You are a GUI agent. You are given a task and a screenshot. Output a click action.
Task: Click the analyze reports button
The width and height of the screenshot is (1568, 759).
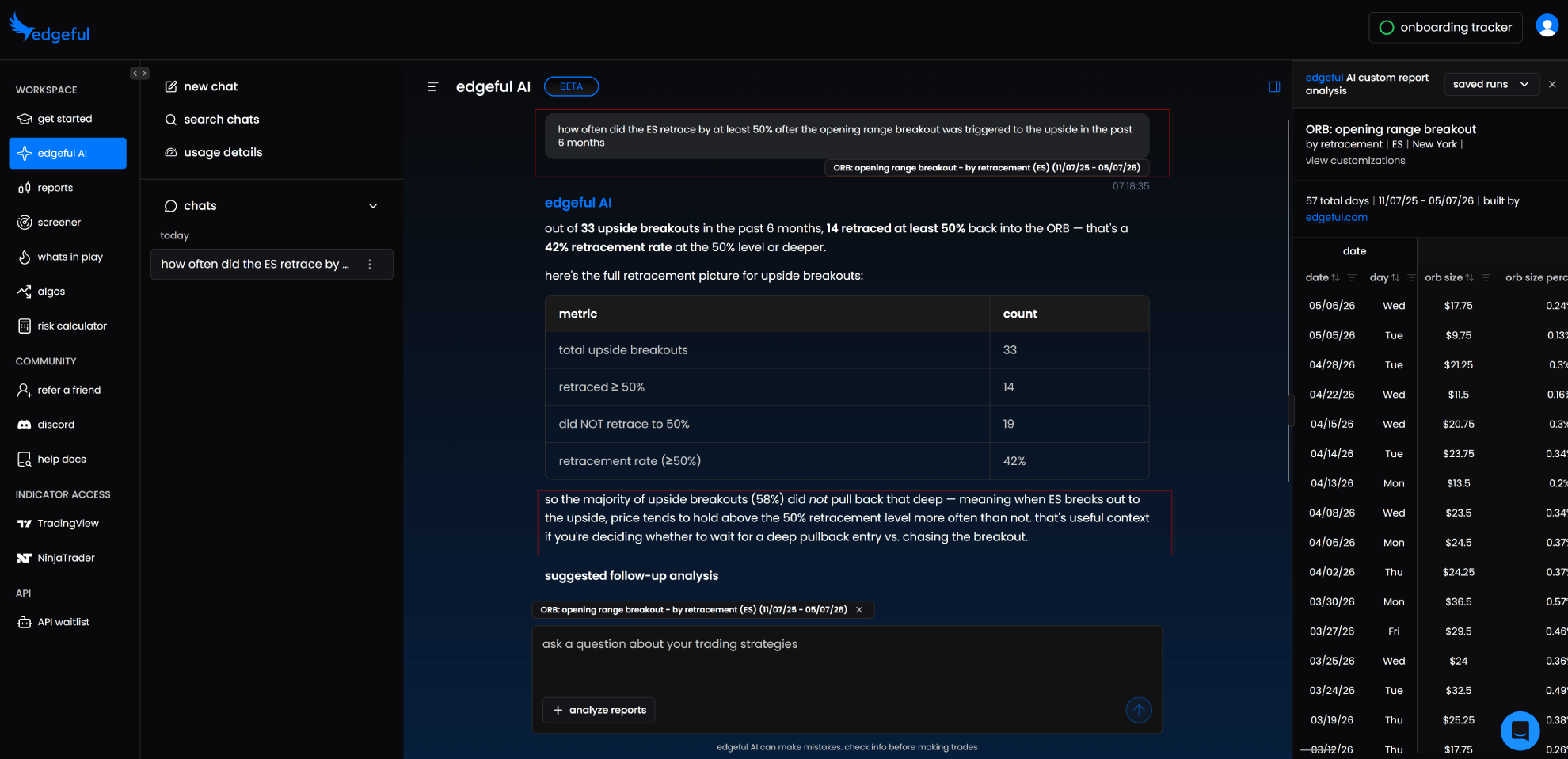point(599,710)
